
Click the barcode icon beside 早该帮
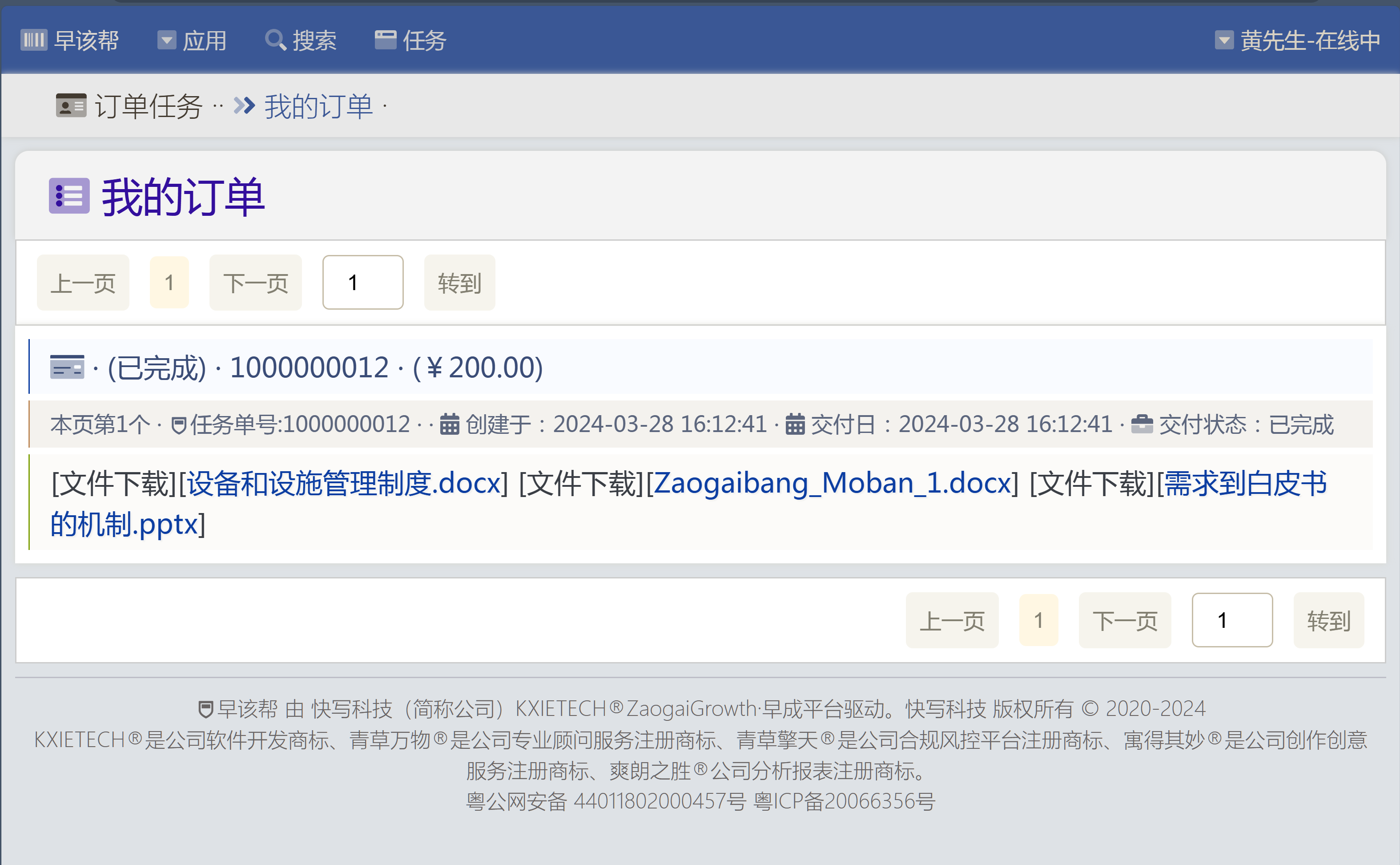pos(33,40)
